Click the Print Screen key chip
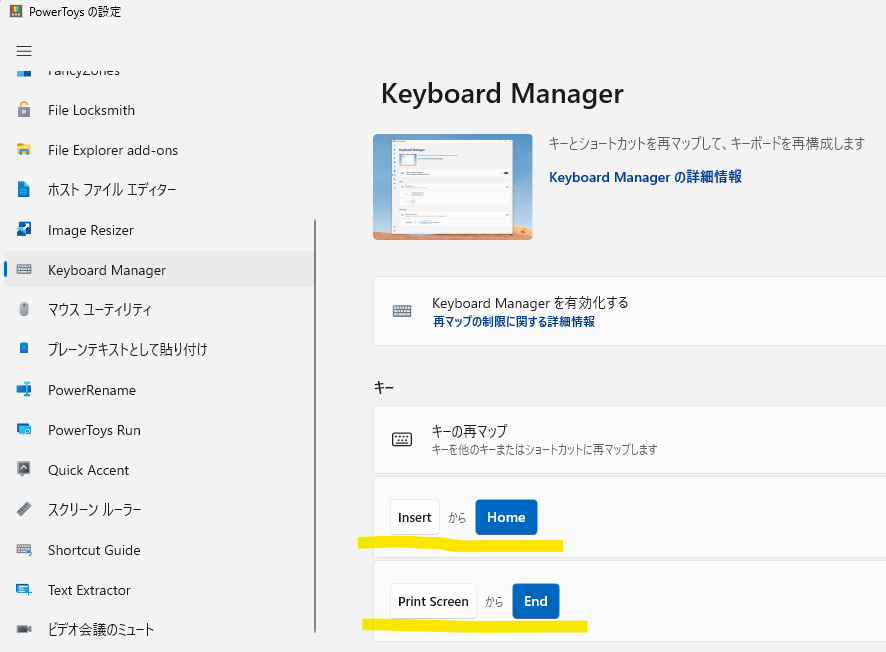 coord(433,601)
